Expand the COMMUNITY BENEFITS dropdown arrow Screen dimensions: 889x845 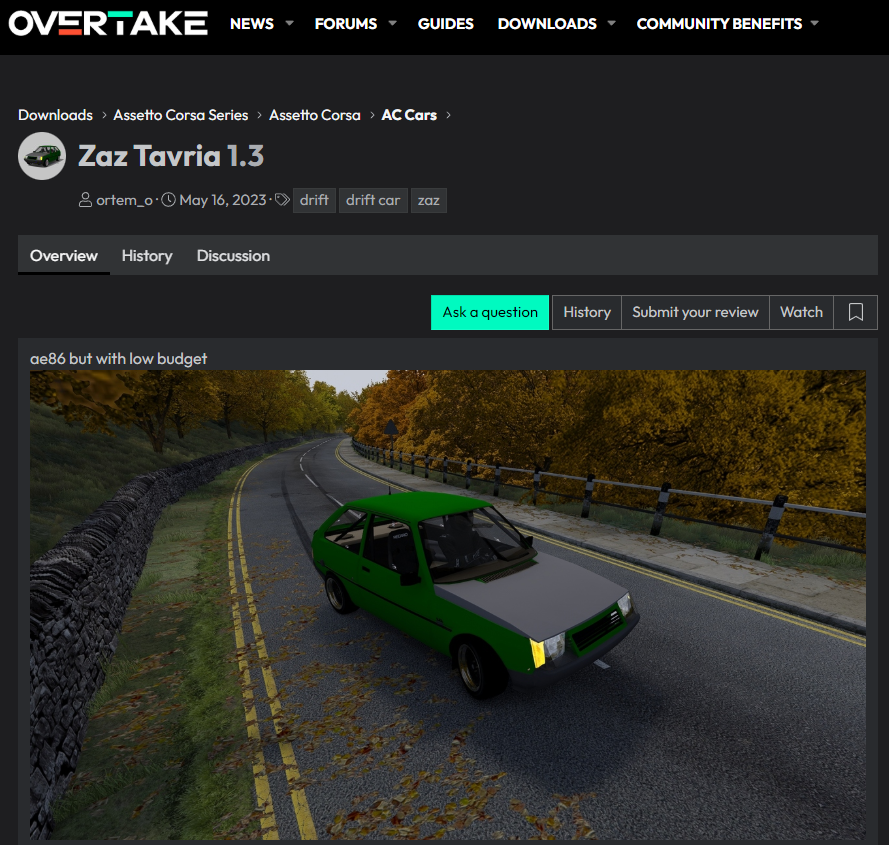(815, 23)
